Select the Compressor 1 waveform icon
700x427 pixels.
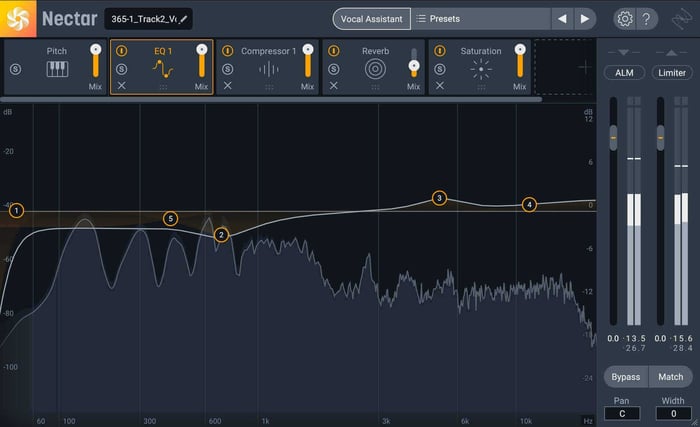click(x=269, y=69)
